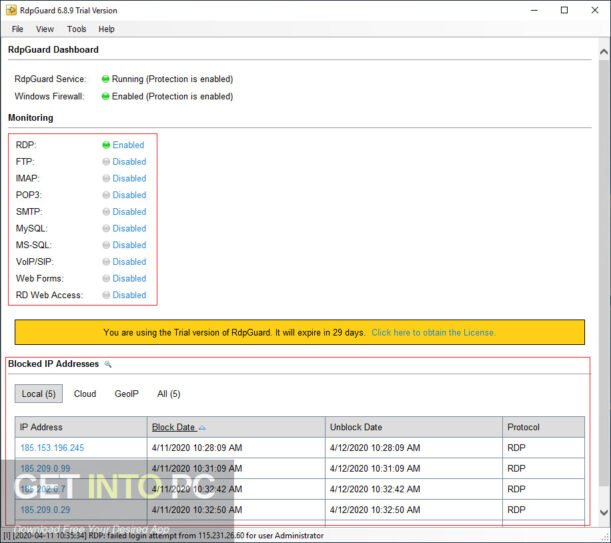Click the MySQL Disabled link

coord(129,228)
